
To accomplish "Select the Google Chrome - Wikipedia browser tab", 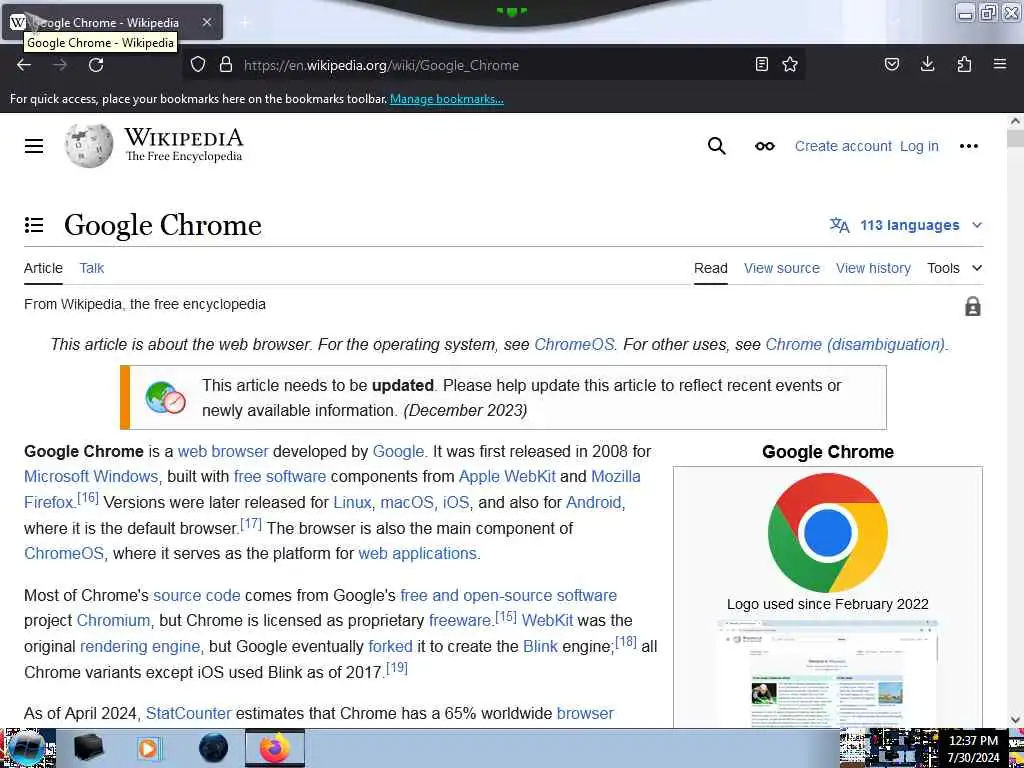I will point(112,22).
